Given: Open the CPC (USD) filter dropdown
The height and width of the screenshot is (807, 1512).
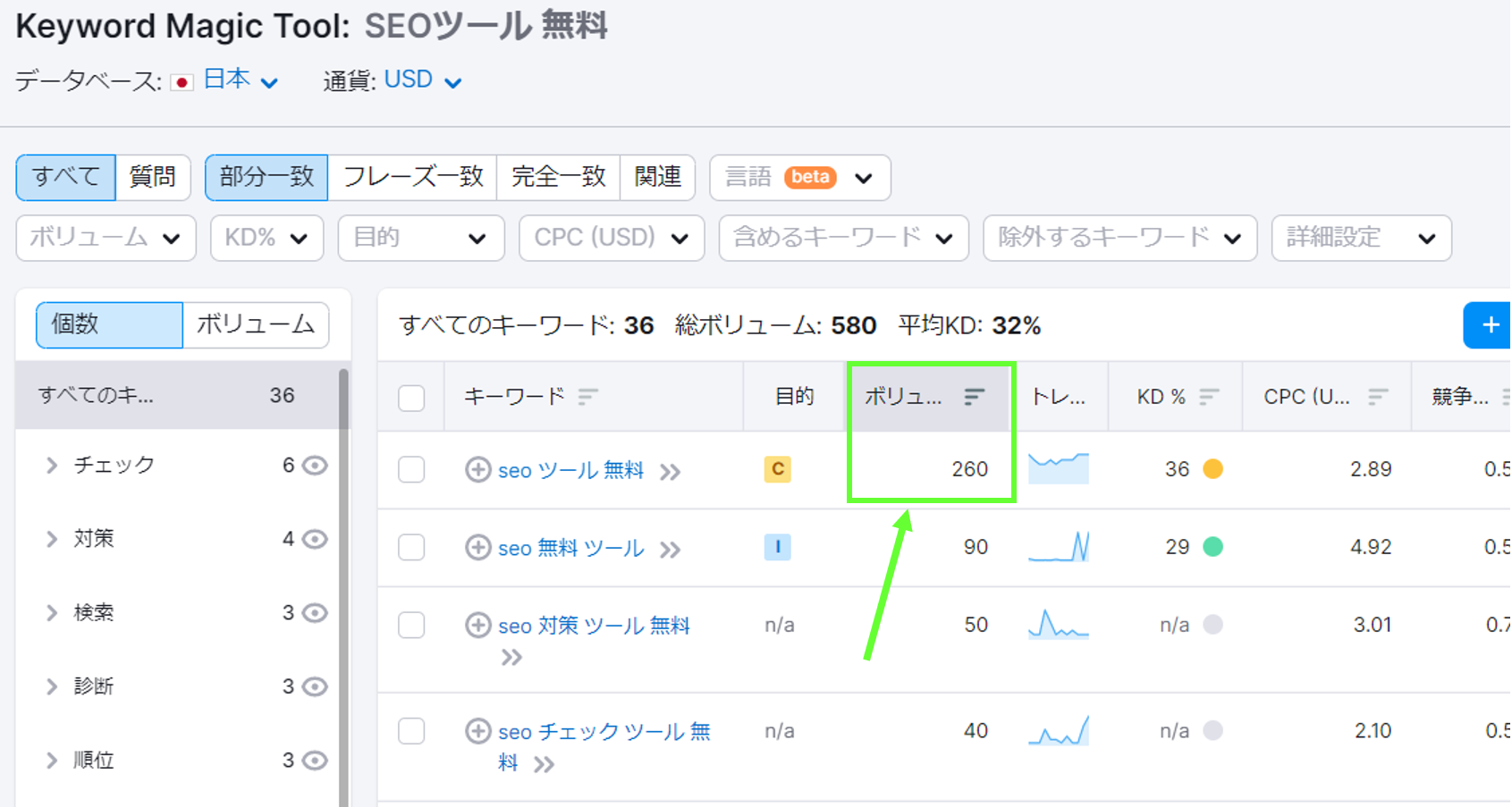Looking at the screenshot, I should 612,238.
